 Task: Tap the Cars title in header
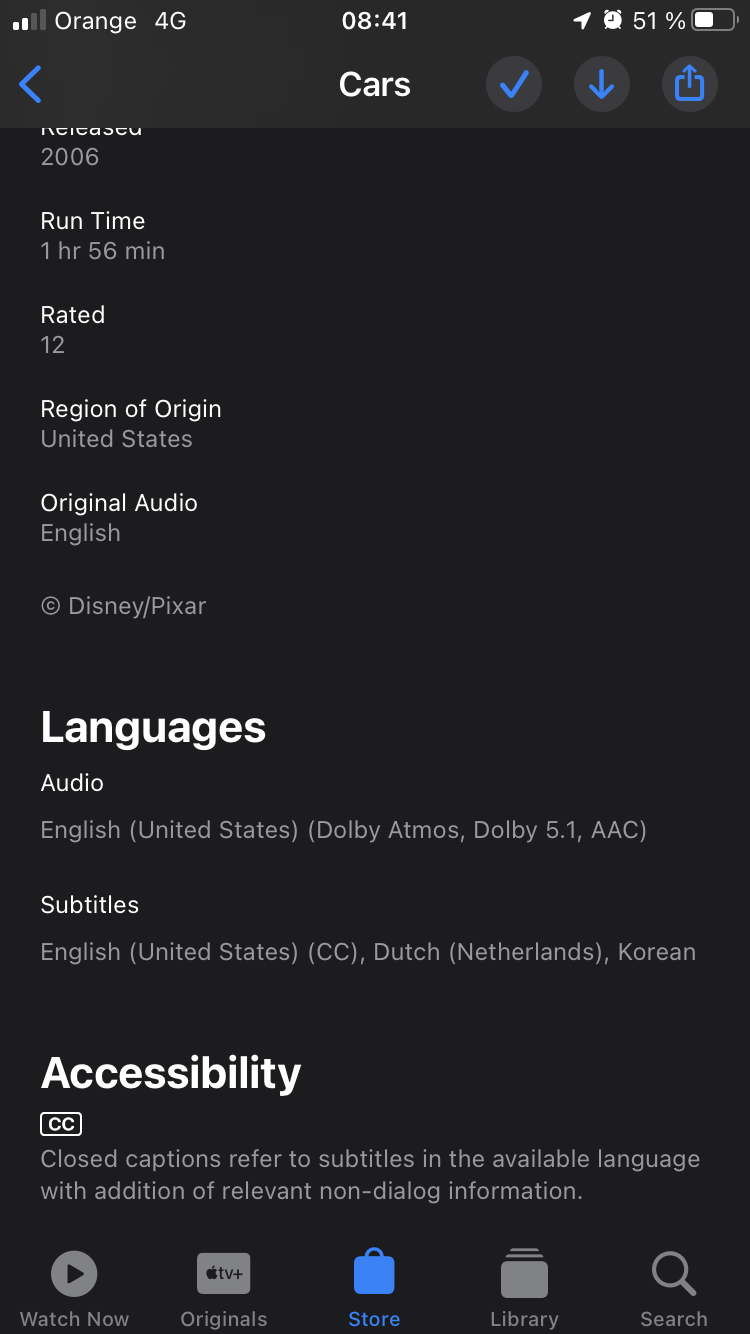[x=375, y=85]
